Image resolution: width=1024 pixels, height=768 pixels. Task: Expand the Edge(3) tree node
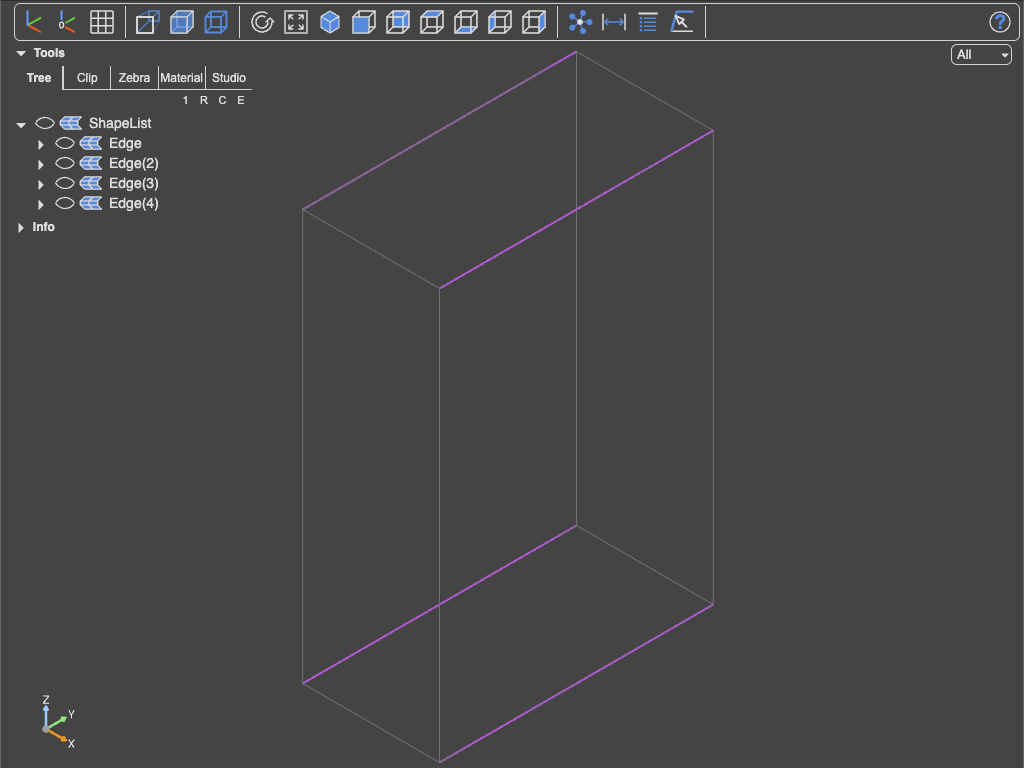pos(40,184)
